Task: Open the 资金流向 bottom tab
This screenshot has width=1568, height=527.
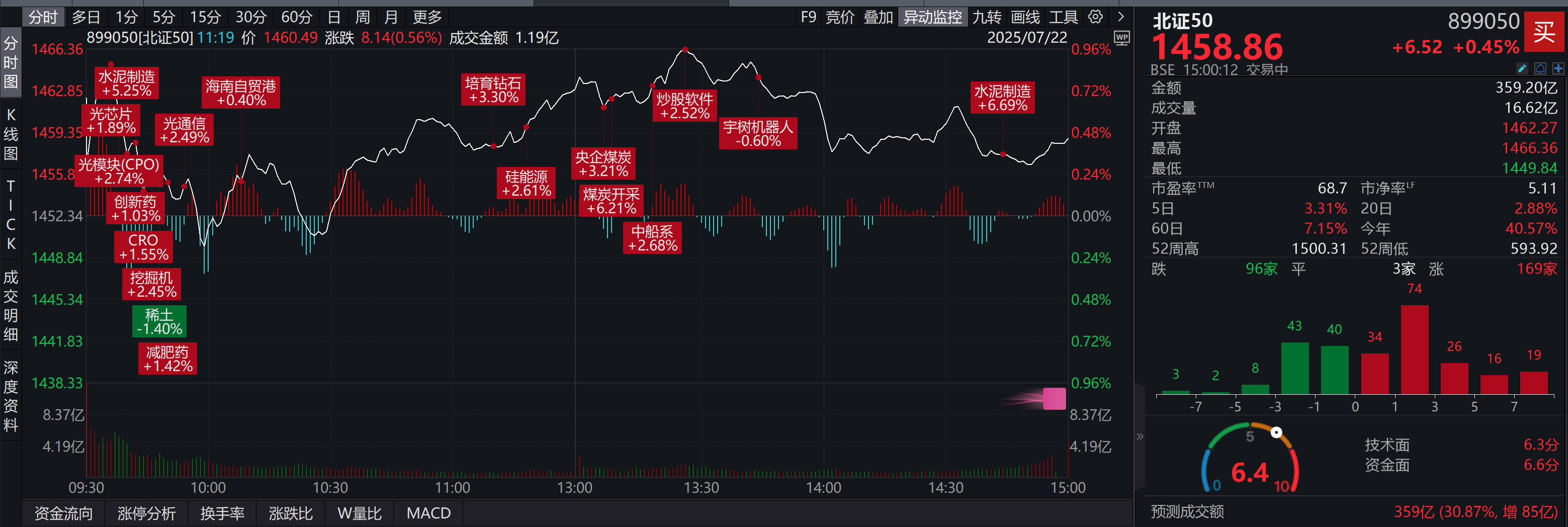Action: click(63, 513)
